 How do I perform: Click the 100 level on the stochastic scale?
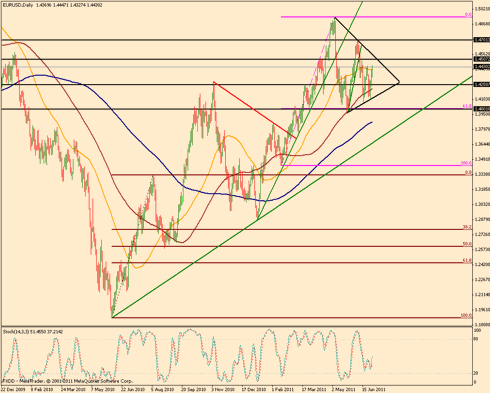(477, 330)
